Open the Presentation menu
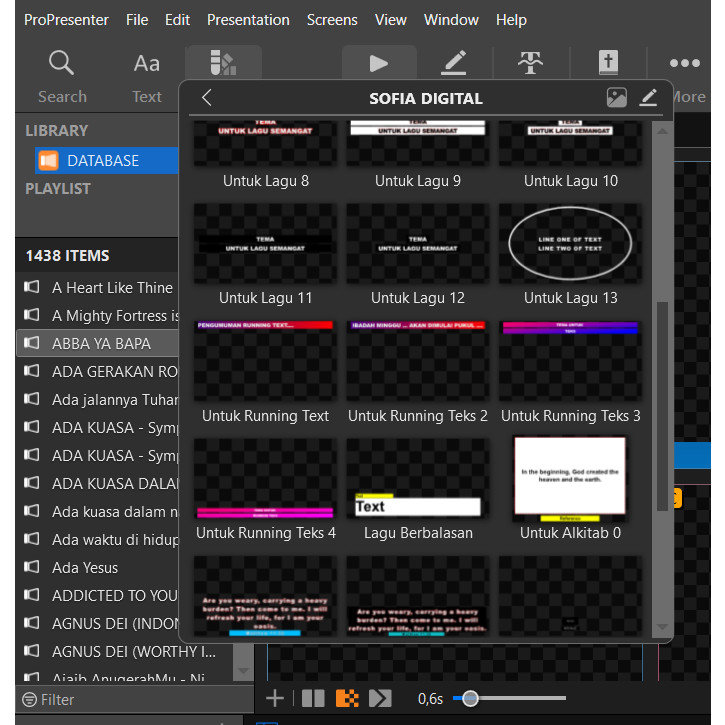725x725 pixels. pyautogui.click(x=248, y=20)
